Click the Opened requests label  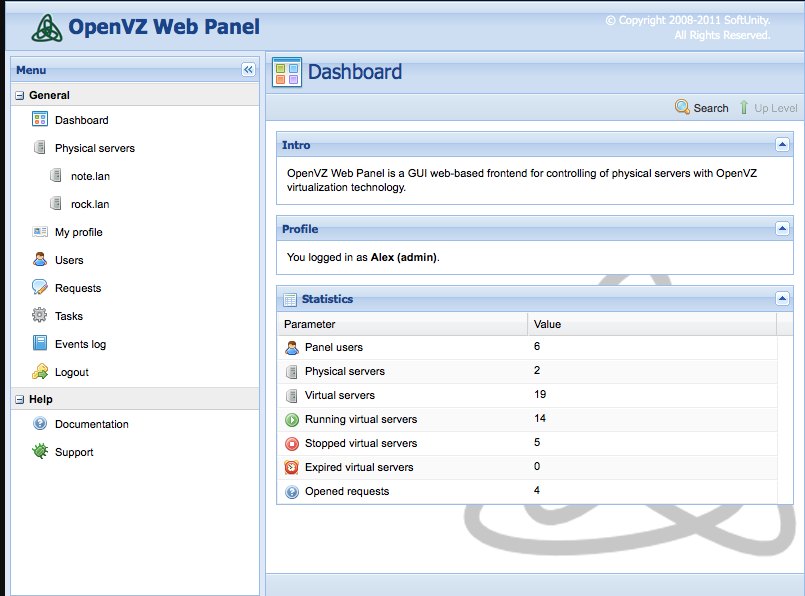point(347,492)
